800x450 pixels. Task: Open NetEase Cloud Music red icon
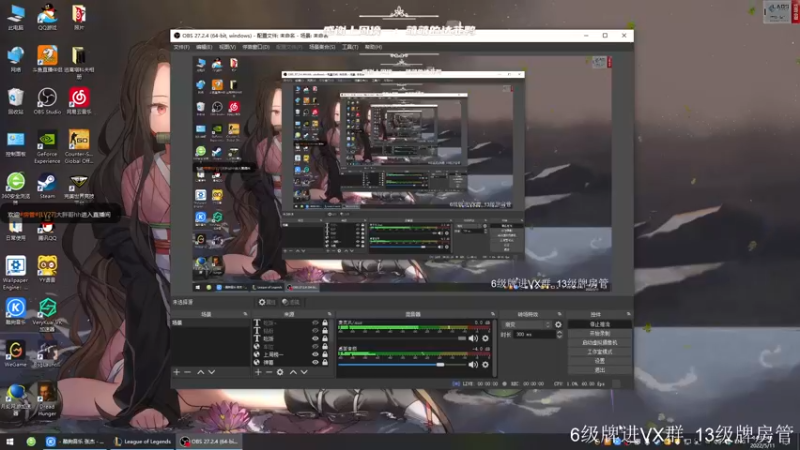pos(79,101)
